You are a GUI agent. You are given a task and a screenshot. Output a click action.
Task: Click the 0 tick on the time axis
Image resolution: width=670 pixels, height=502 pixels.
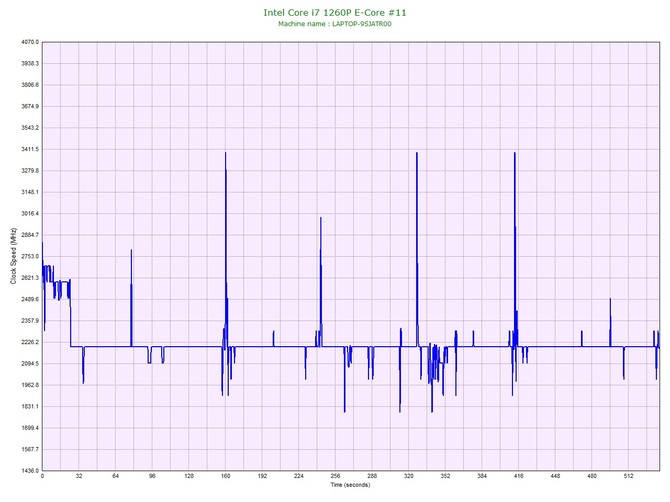42,476
